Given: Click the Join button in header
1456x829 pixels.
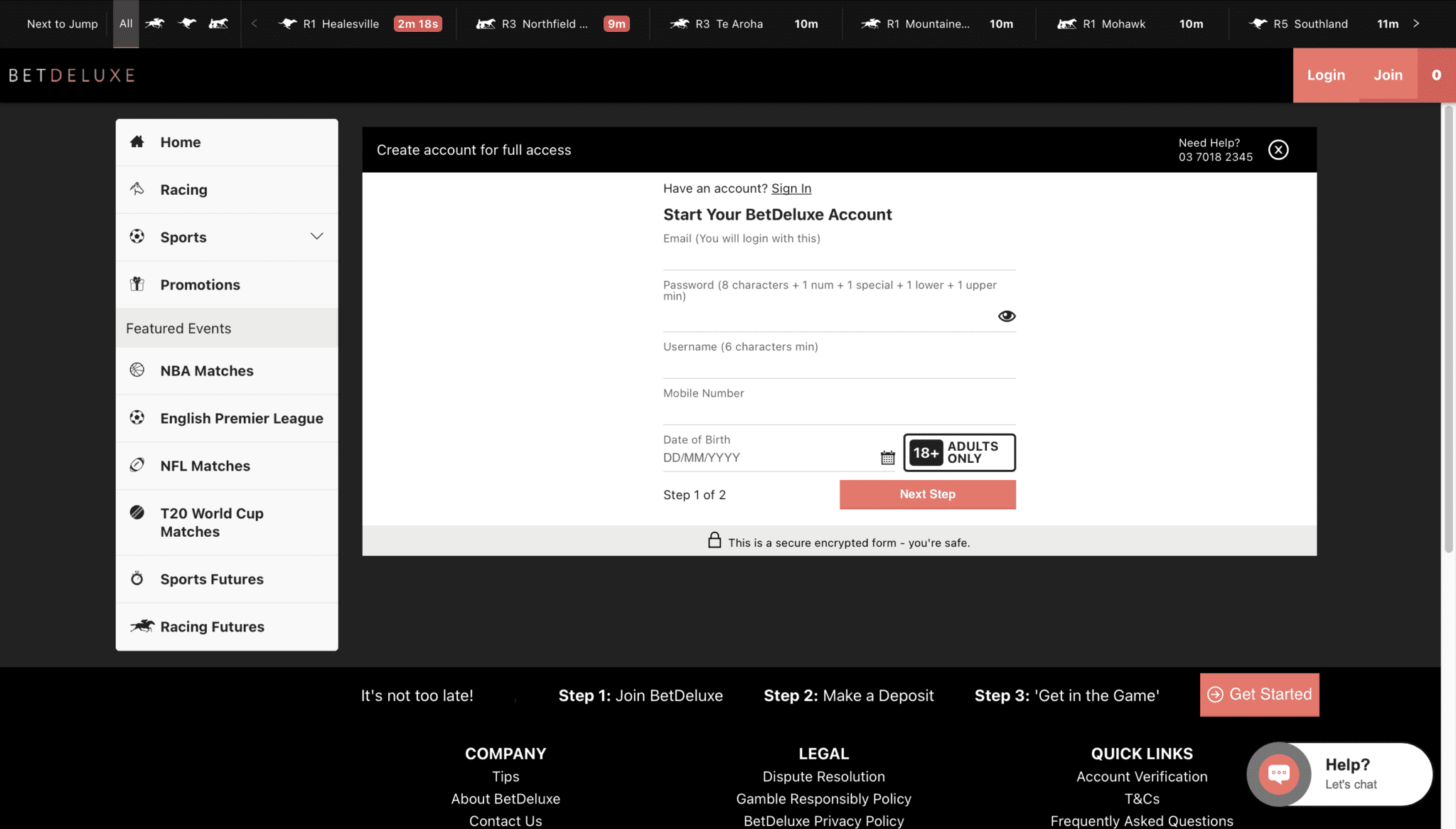Looking at the screenshot, I should click(x=1388, y=75).
